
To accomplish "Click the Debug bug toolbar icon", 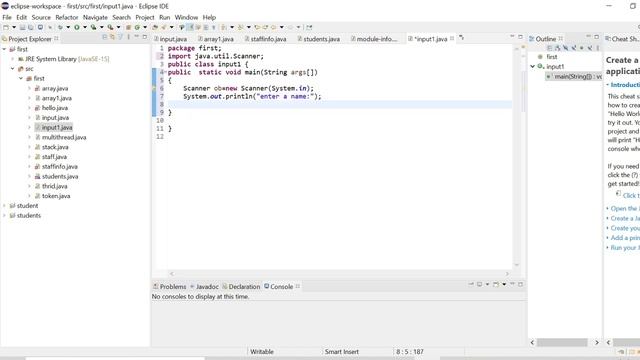I will (60, 27).
